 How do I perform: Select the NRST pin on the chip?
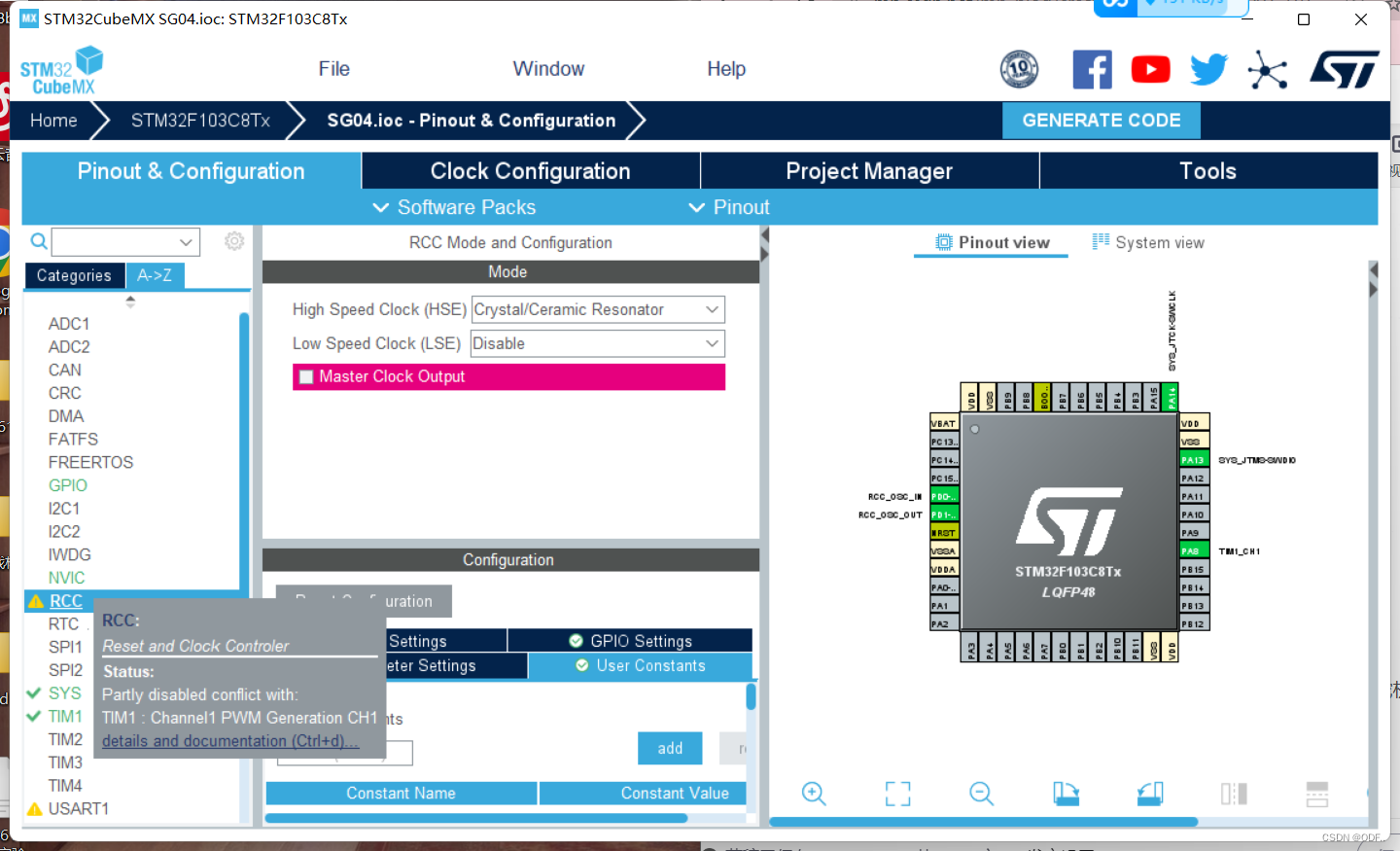coord(945,533)
